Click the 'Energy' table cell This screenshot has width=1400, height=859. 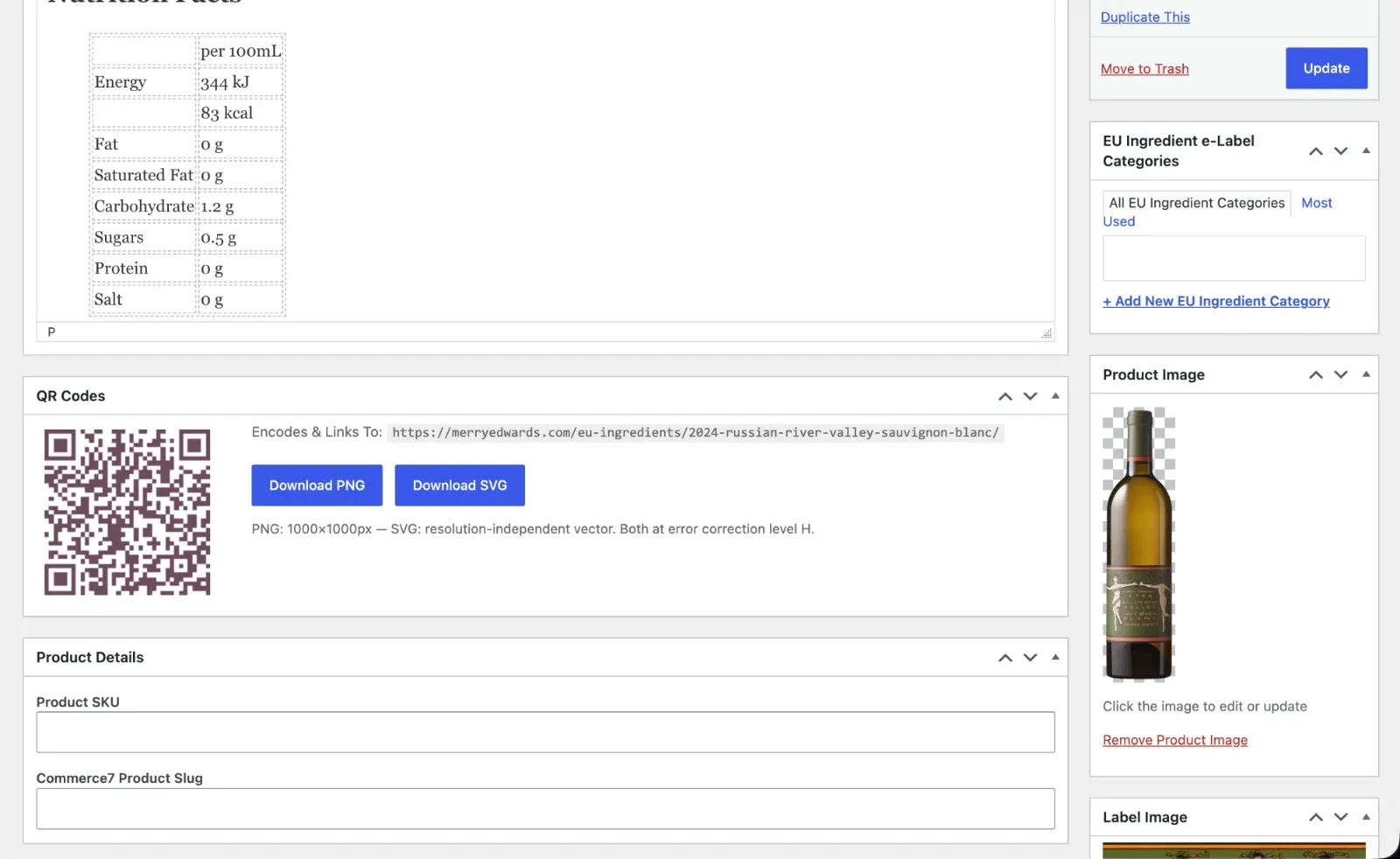point(143,82)
